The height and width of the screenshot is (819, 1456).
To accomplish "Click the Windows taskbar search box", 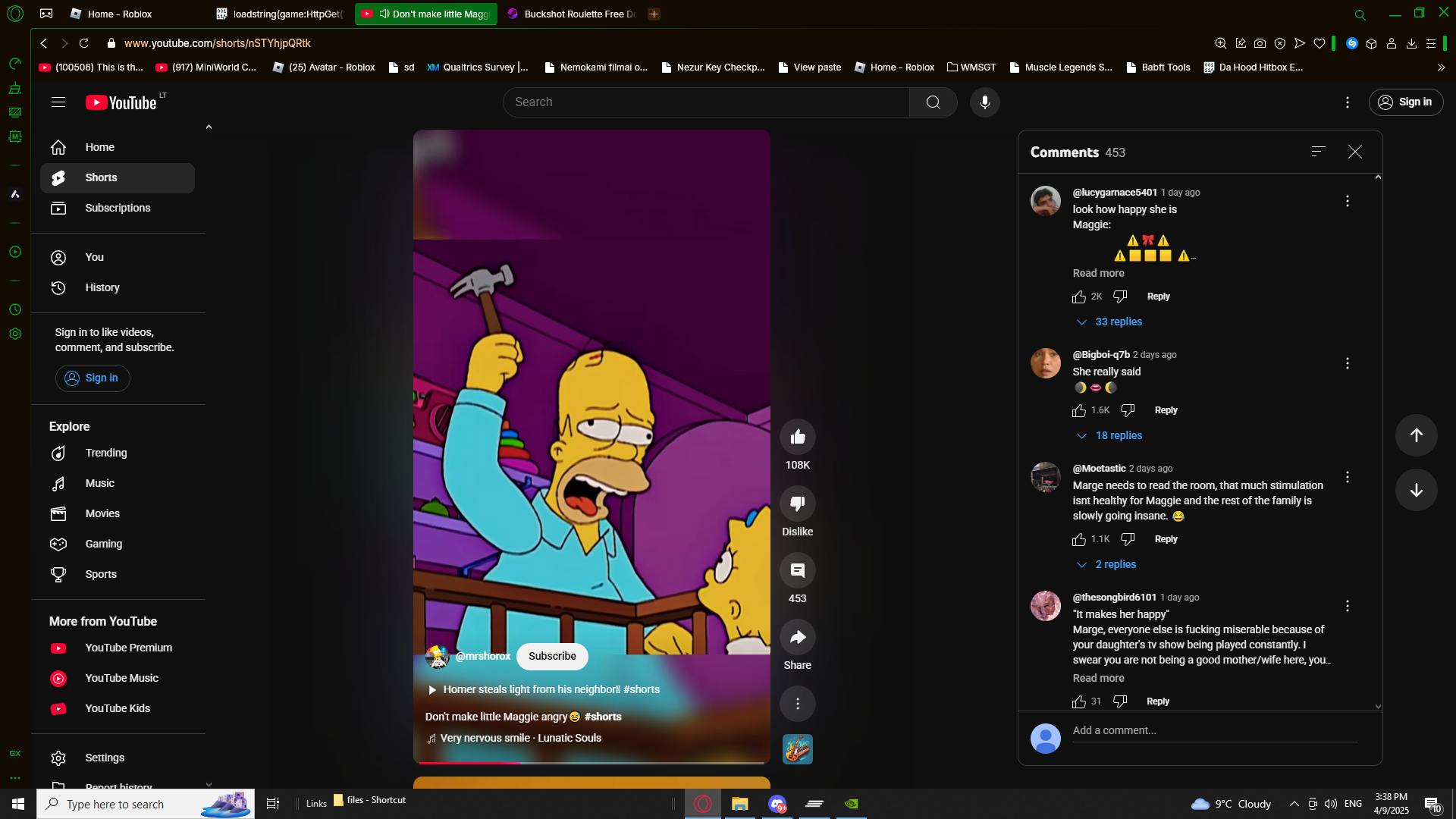I will 146,804.
